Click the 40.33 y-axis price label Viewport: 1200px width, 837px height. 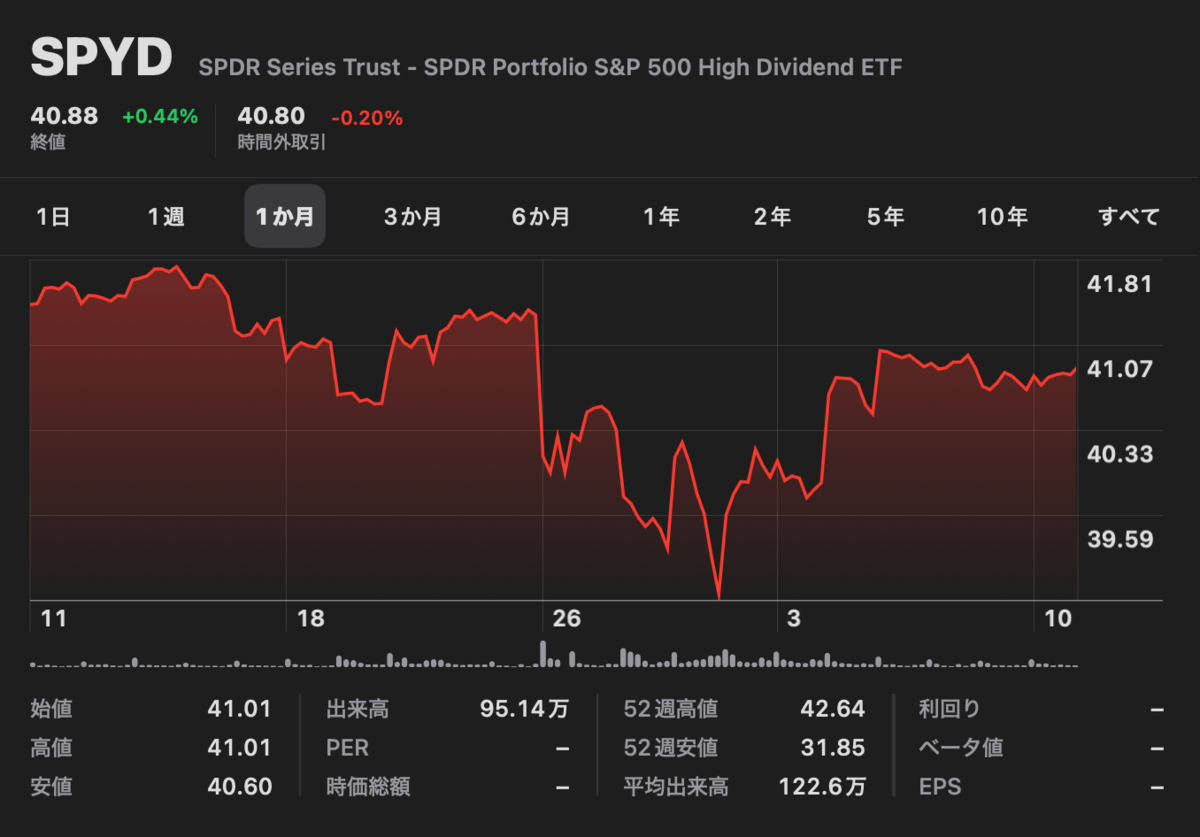pos(1119,454)
